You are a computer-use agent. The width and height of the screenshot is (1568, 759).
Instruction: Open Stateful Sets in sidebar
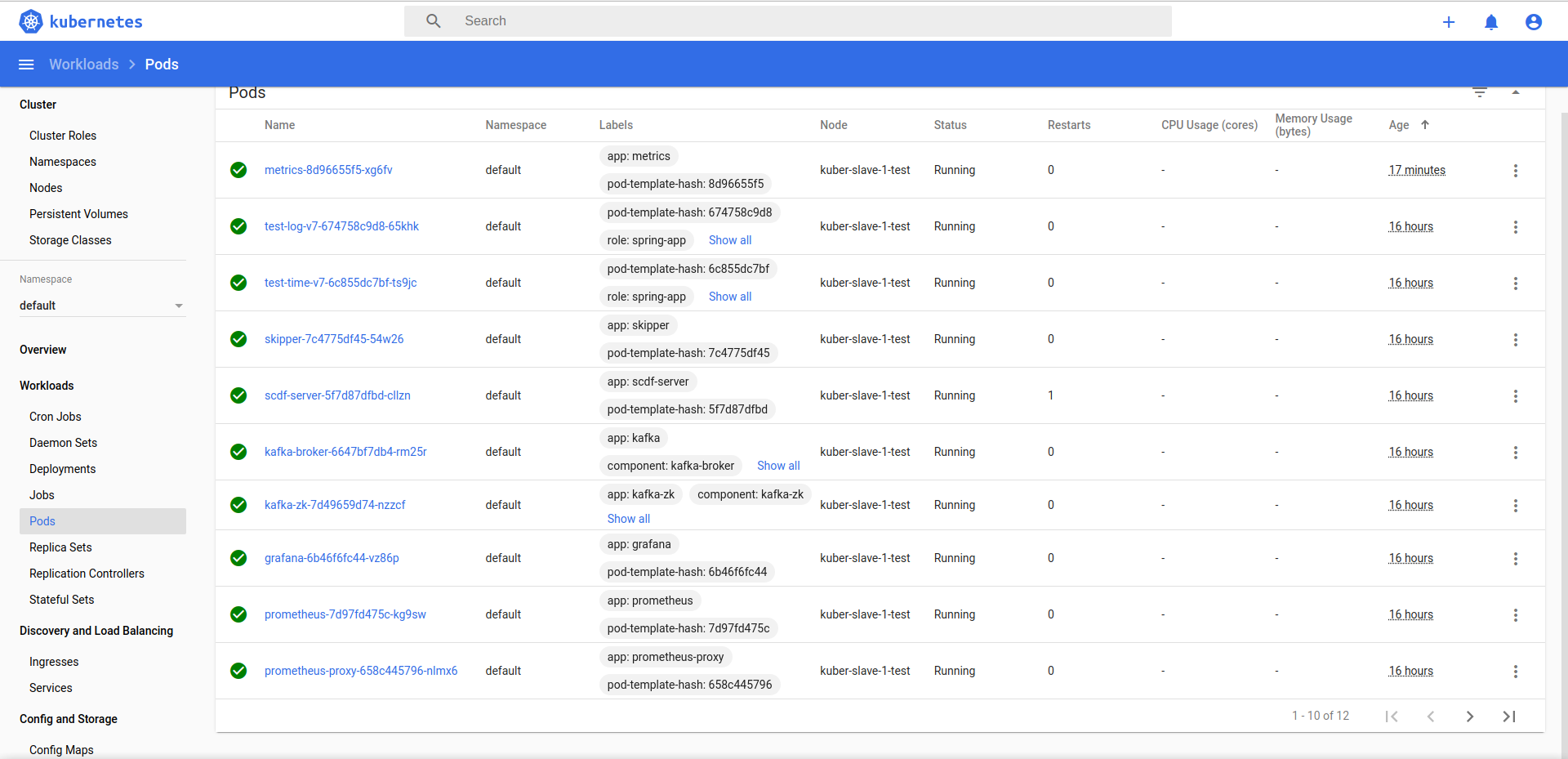tap(62, 600)
